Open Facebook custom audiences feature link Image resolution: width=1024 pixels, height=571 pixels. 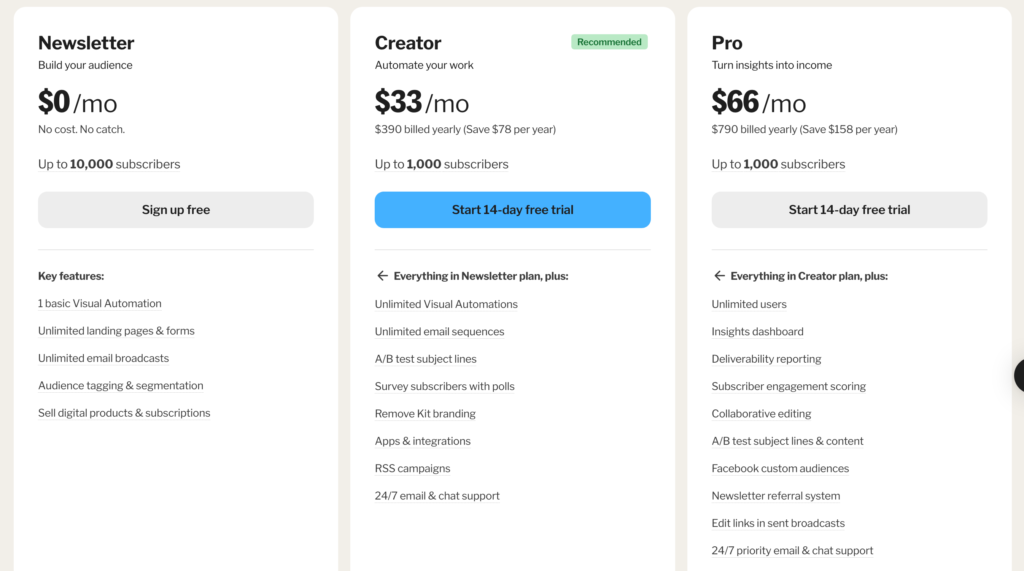pyautogui.click(x=780, y=468)
